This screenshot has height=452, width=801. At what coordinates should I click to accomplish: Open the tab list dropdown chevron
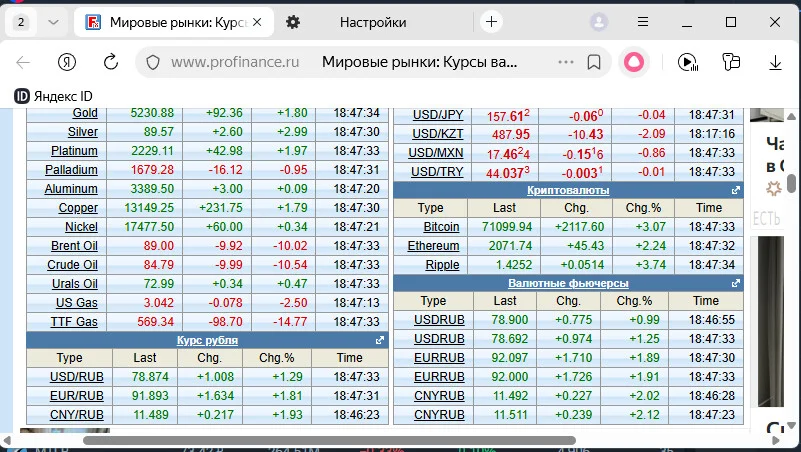(x=53, y=22)
